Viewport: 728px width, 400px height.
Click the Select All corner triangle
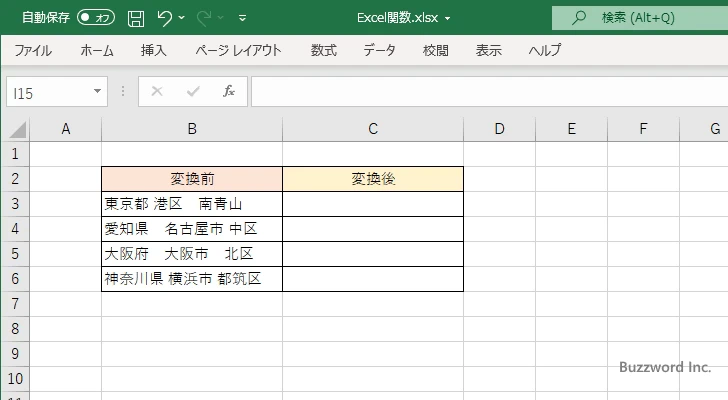click(x=17, y=129)
